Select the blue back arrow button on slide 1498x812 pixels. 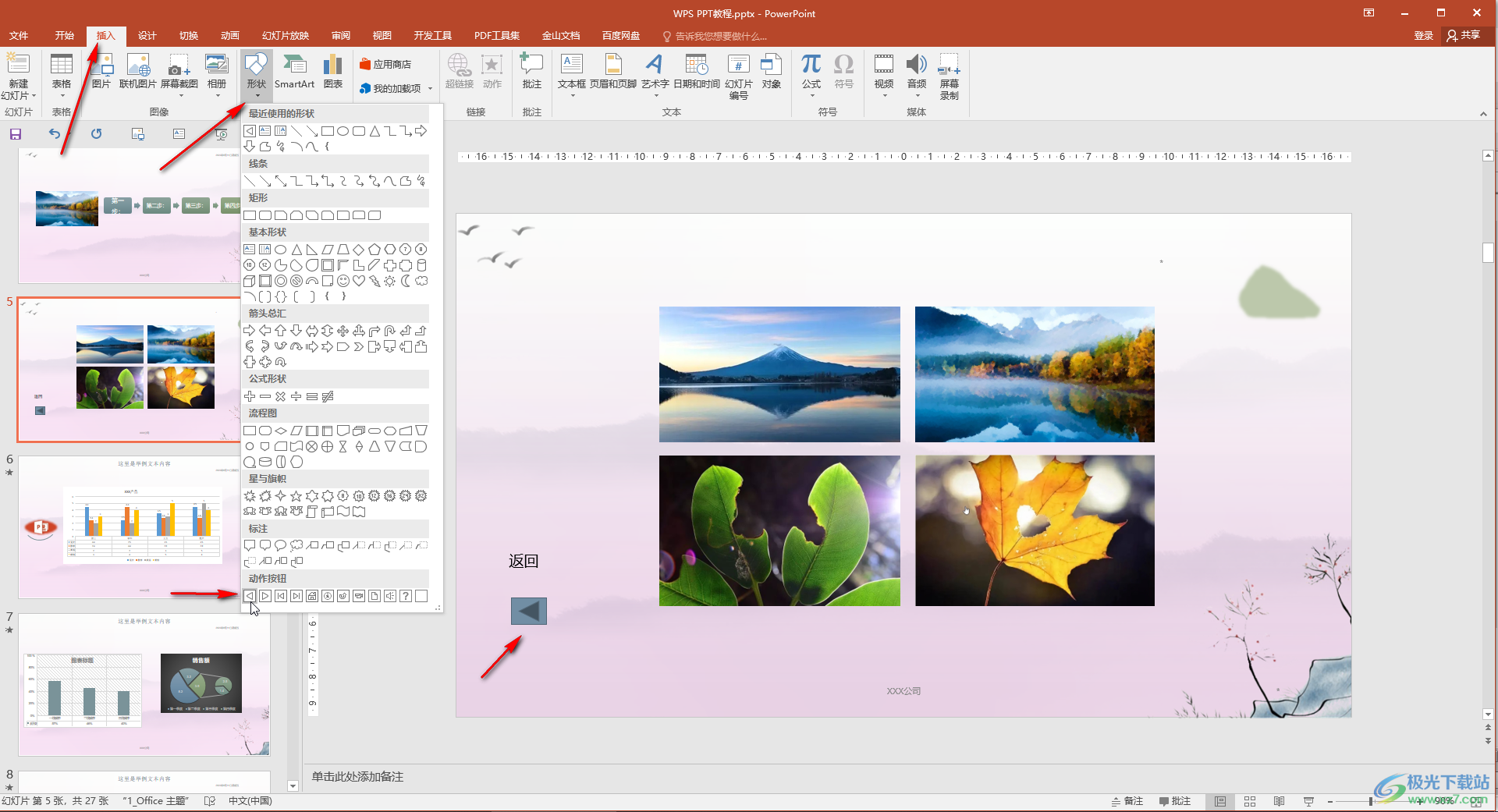(x=529, y=611)
